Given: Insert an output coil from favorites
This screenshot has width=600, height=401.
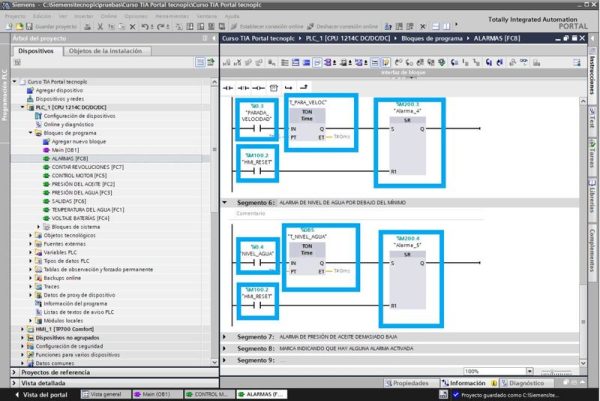Looking at the screenshot, I should pos(259,88).
